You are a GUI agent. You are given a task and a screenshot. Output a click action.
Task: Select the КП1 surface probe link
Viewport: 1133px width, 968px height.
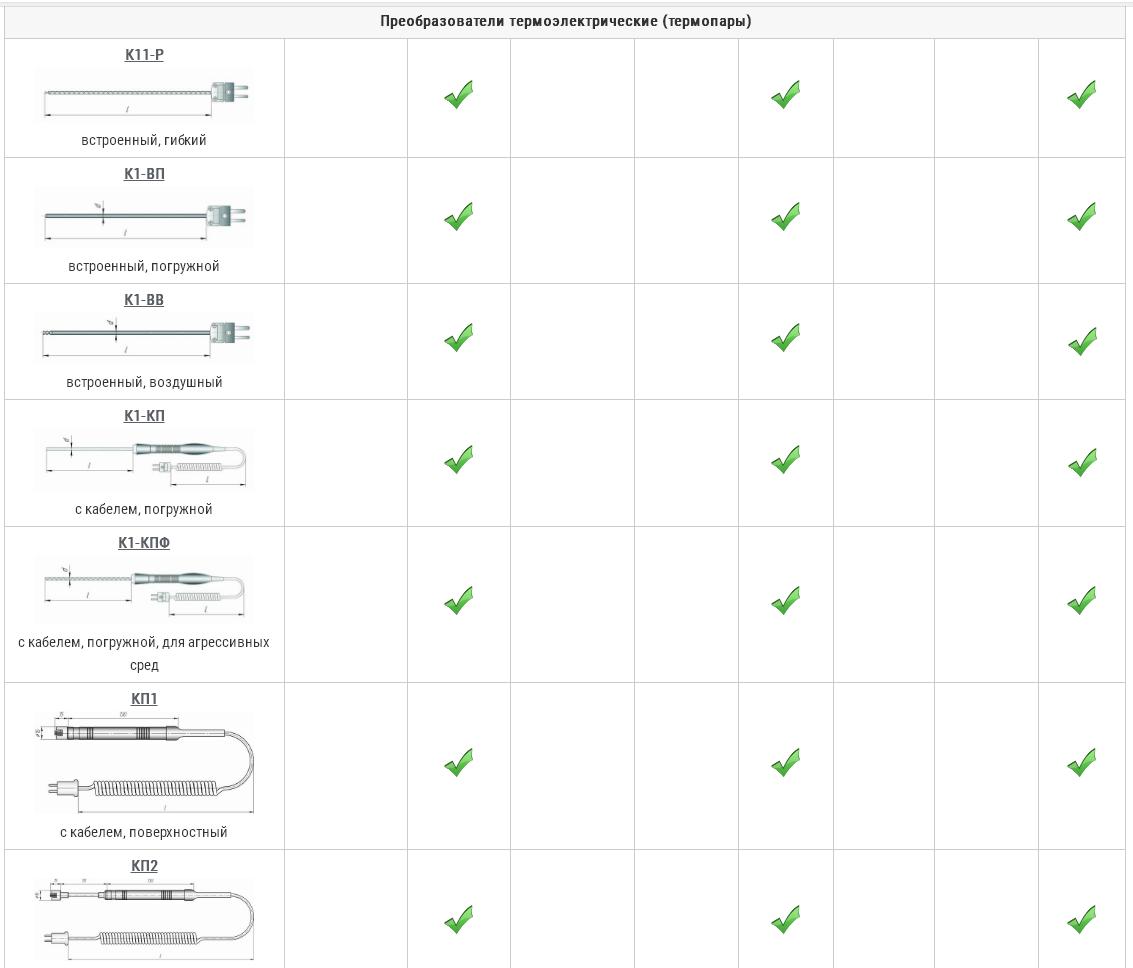[144, 699]
